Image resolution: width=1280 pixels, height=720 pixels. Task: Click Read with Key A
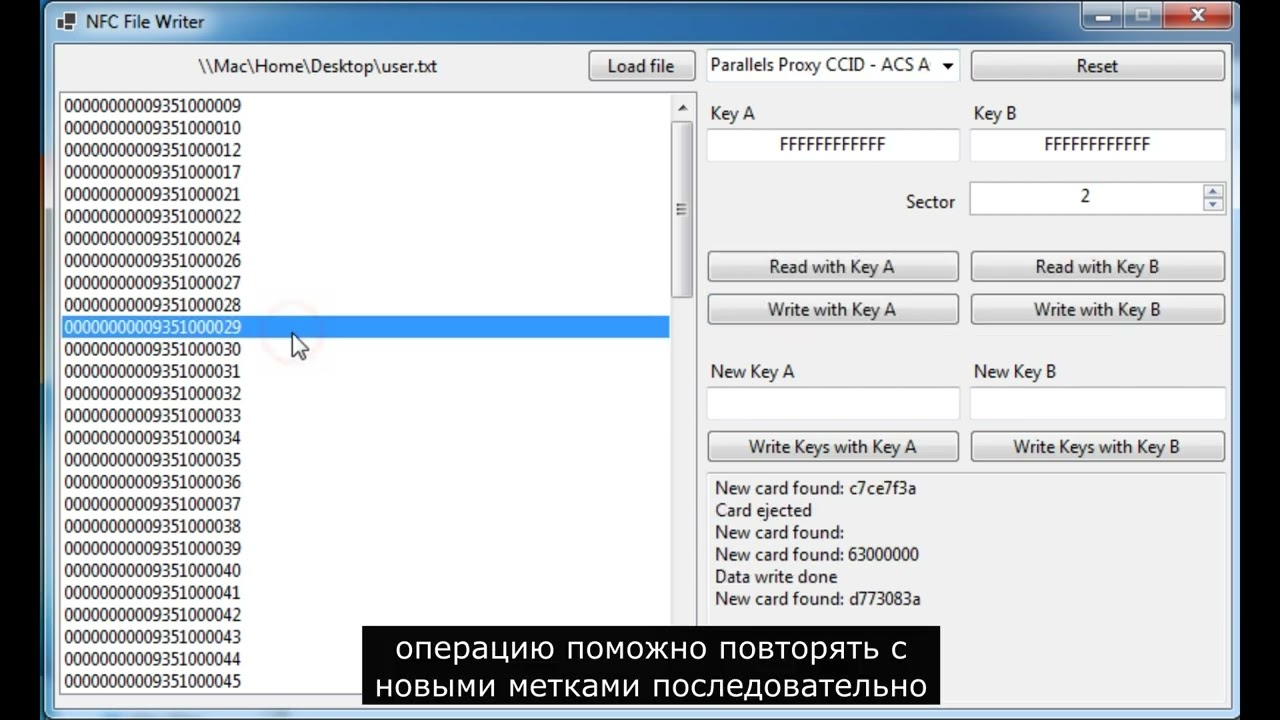pos(832,267)
